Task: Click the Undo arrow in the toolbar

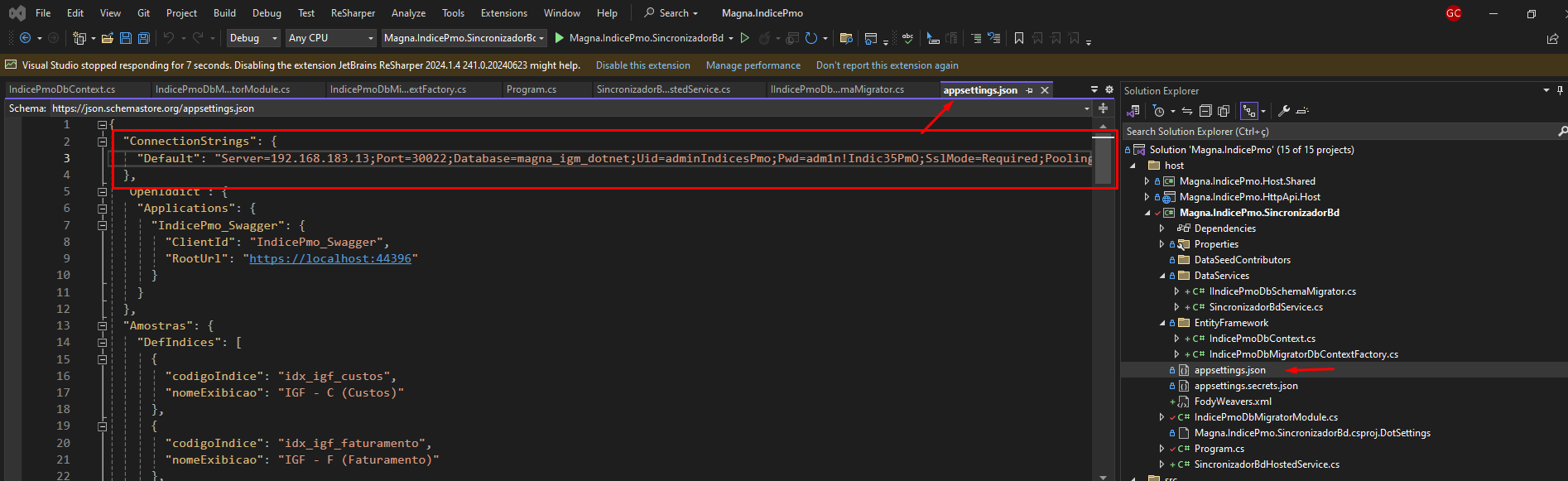Action: (169, 38)
